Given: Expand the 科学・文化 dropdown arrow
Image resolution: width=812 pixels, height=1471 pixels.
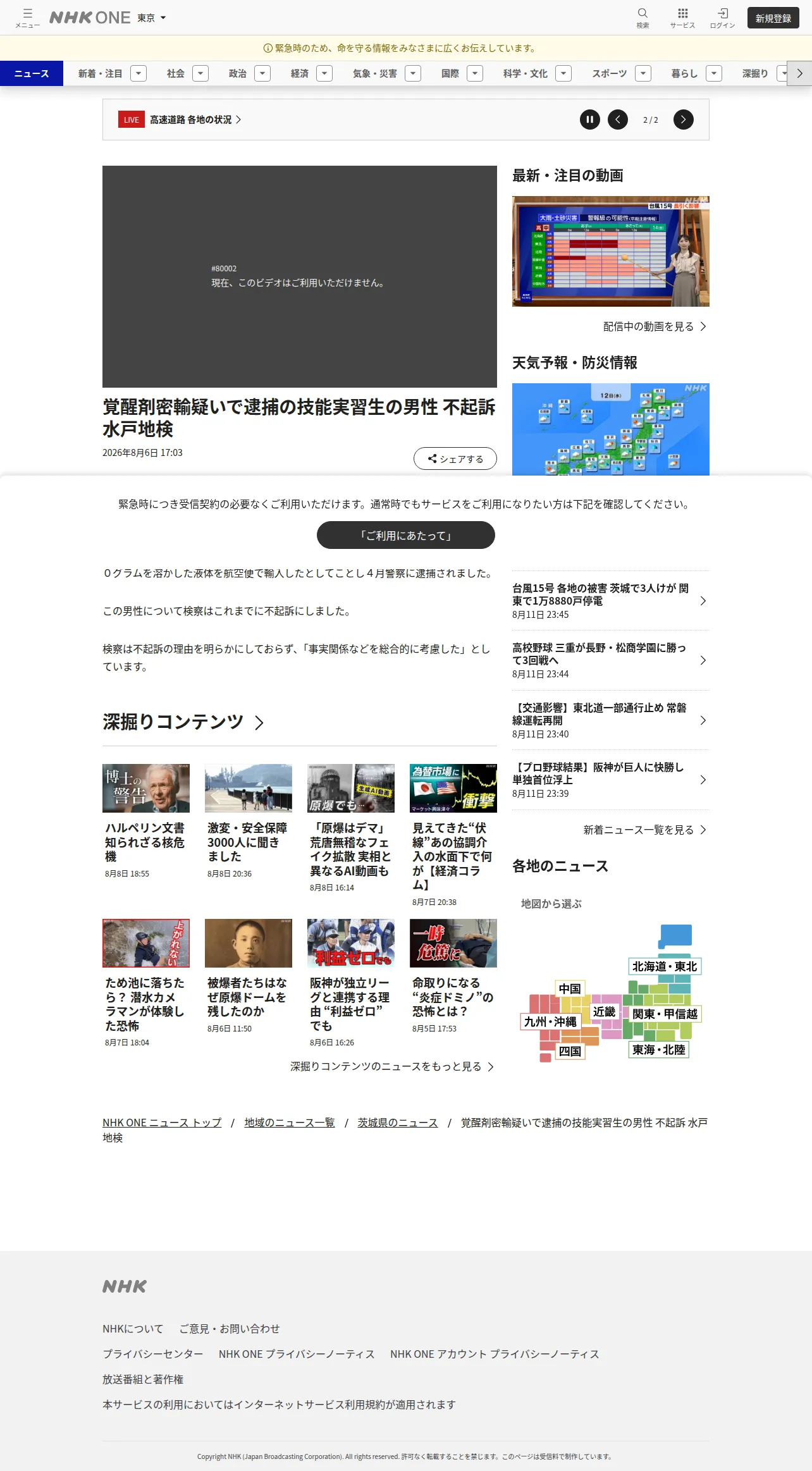Looking at the screenshot, I should 563,73.
